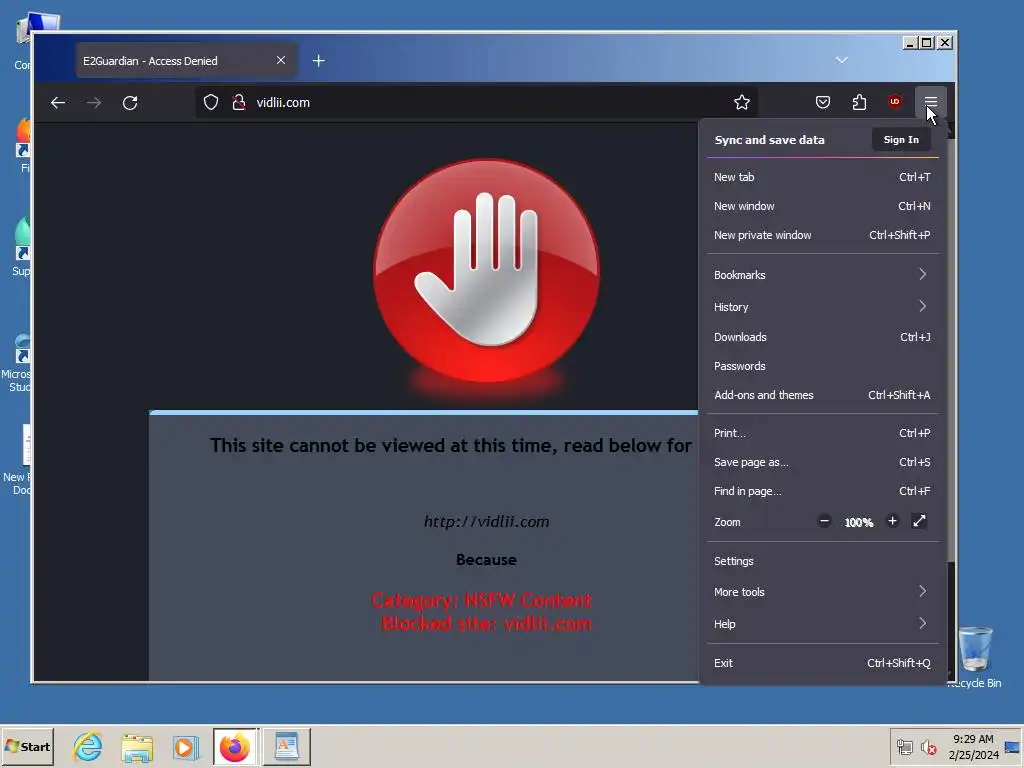Image resolution: width=1024 pixels, height=768 pixels.
Task: Open Windows Media Player taskbar icon
Action: (185, 746)
